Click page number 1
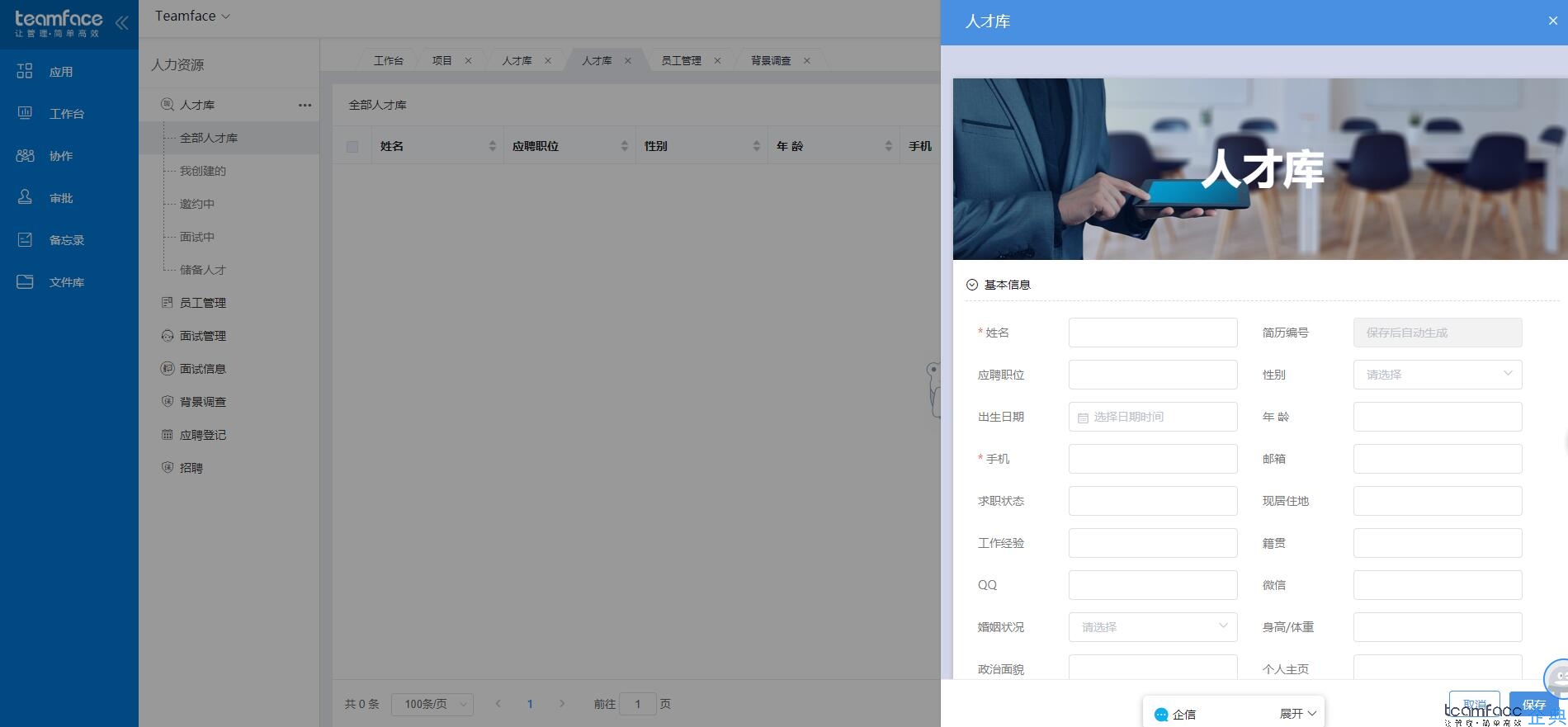Image resolution: width=1568 pixels, height=727 pixels. pos(530,704)
